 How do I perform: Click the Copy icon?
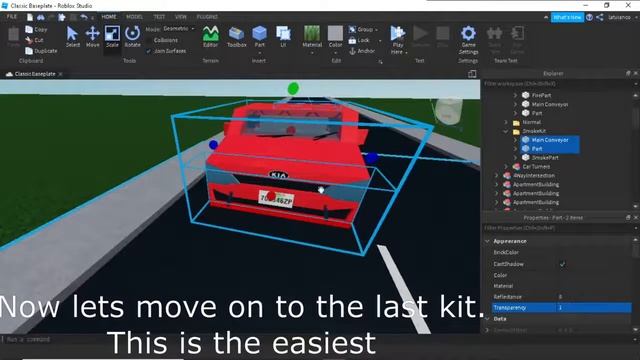tap(29, 29)
